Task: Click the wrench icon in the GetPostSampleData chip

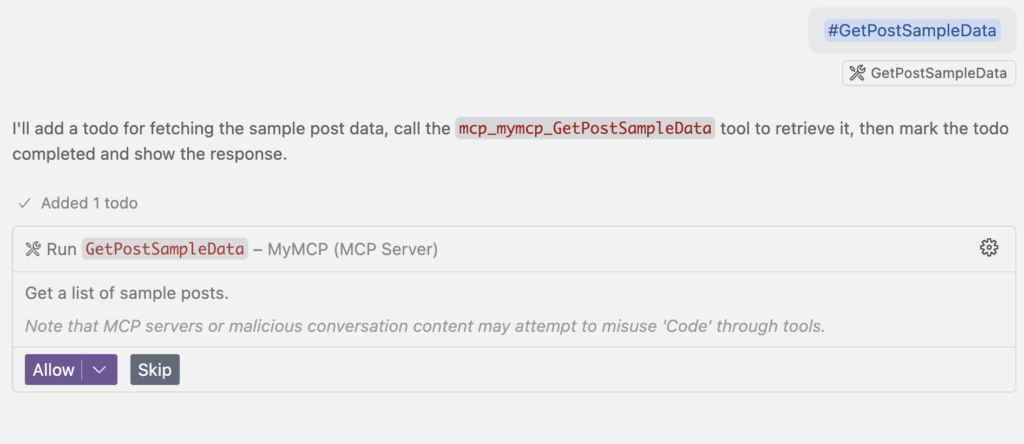Action: [x=857, y=73]
